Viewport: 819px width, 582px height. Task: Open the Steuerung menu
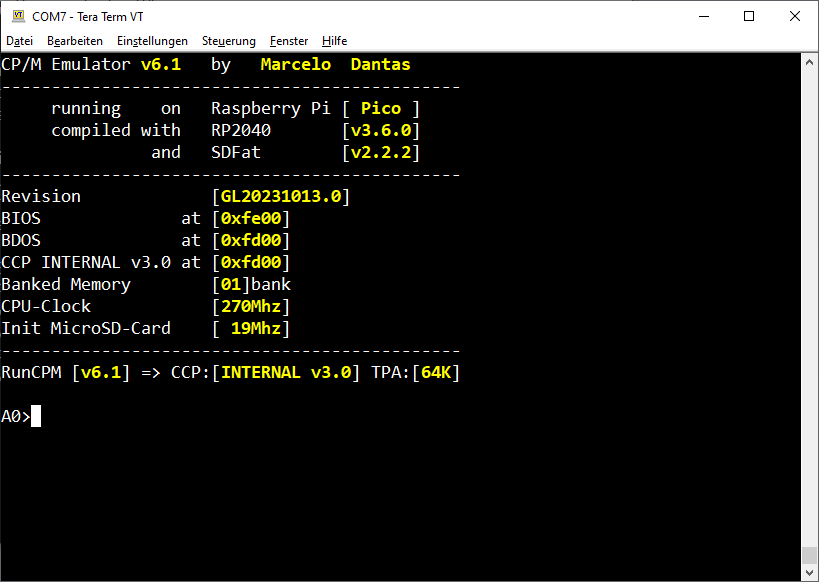228,41
